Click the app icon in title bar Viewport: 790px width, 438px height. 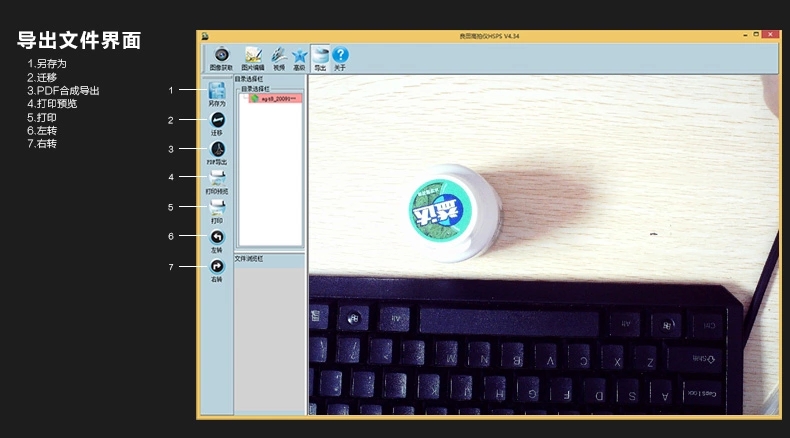pyautogui.click(x=205, y=36)
